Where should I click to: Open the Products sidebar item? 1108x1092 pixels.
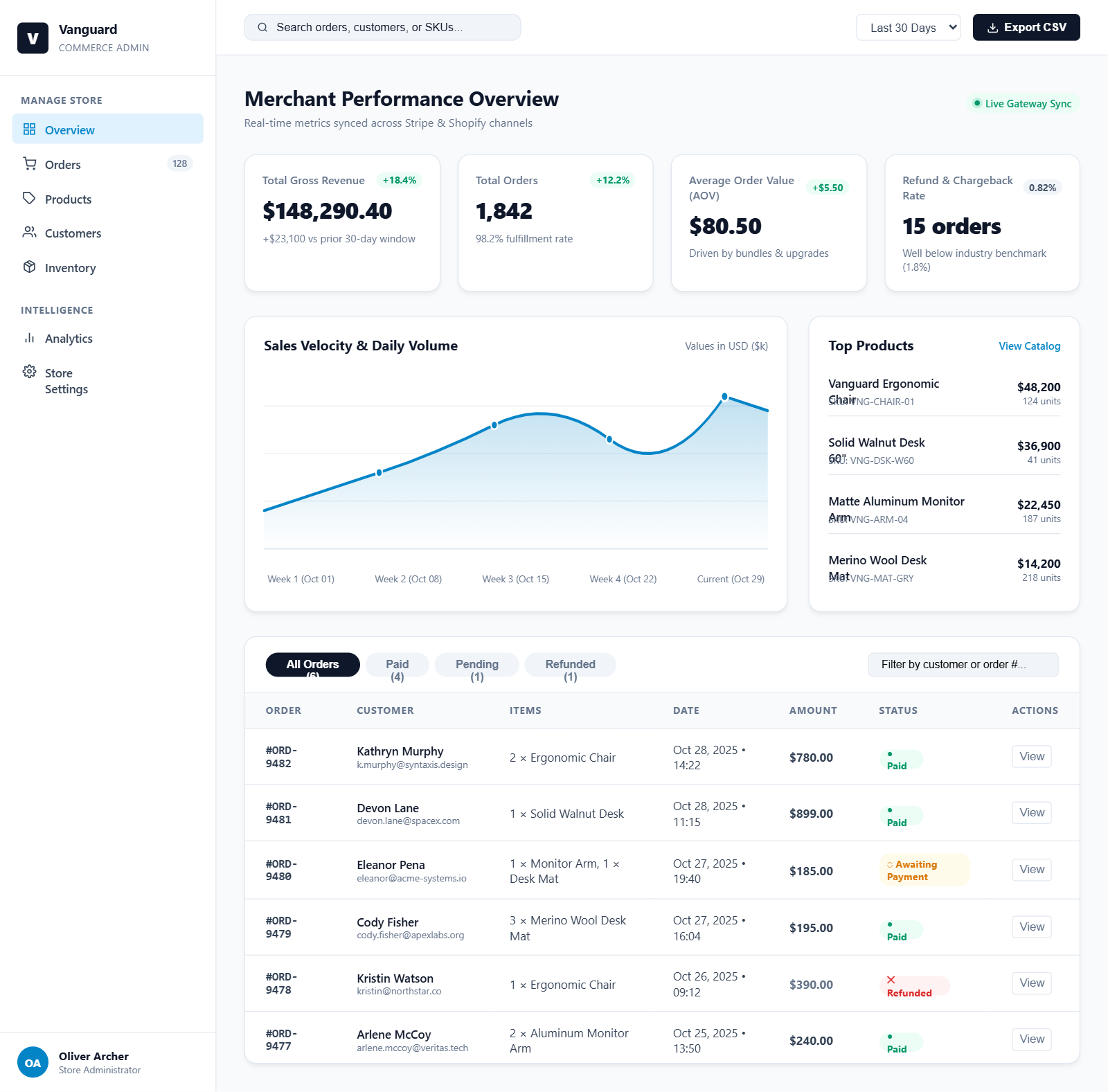pyautogui.click(x=107, y=199)
